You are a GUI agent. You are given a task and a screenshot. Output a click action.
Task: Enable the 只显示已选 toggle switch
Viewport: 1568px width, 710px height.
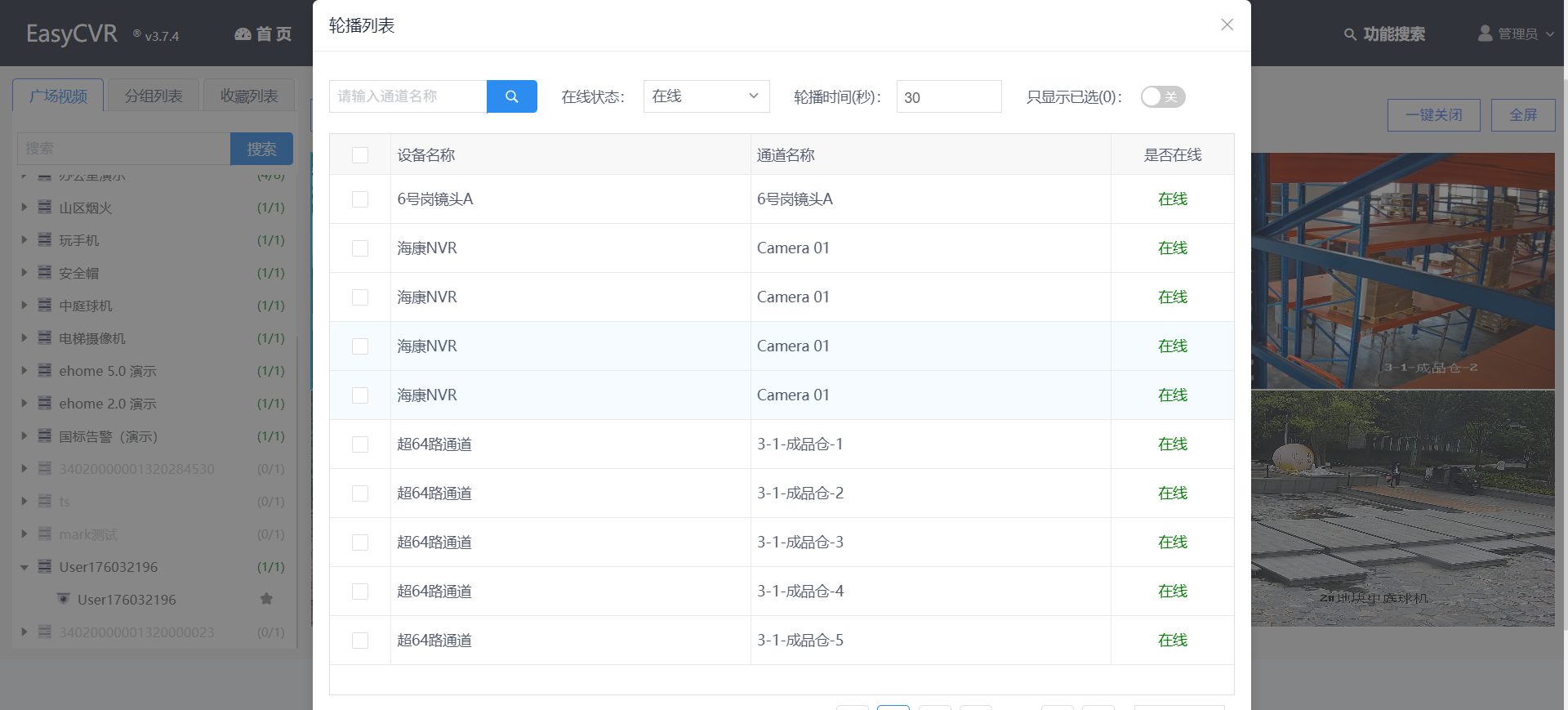[x=1162, y=97]
